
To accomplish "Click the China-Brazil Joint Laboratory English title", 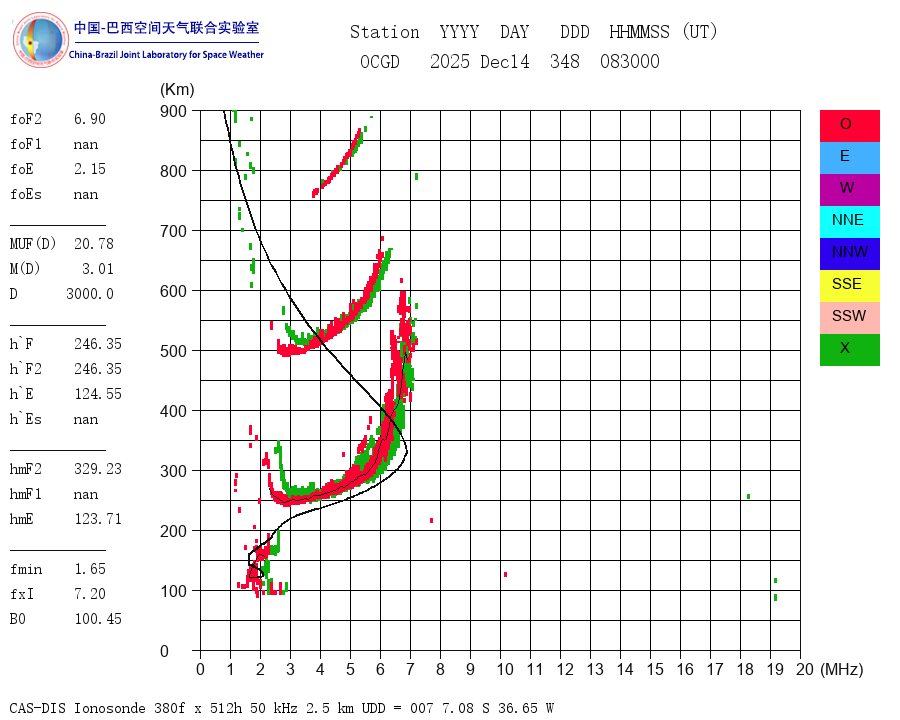I will [x=166, y=55].
